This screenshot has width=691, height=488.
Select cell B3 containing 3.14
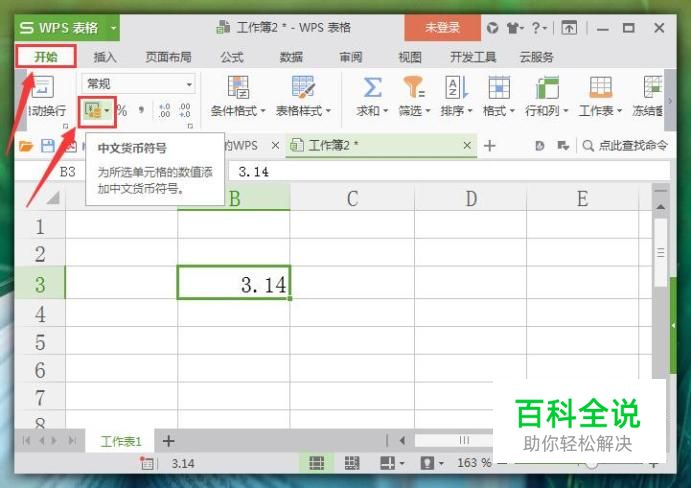tap(234, 283)
